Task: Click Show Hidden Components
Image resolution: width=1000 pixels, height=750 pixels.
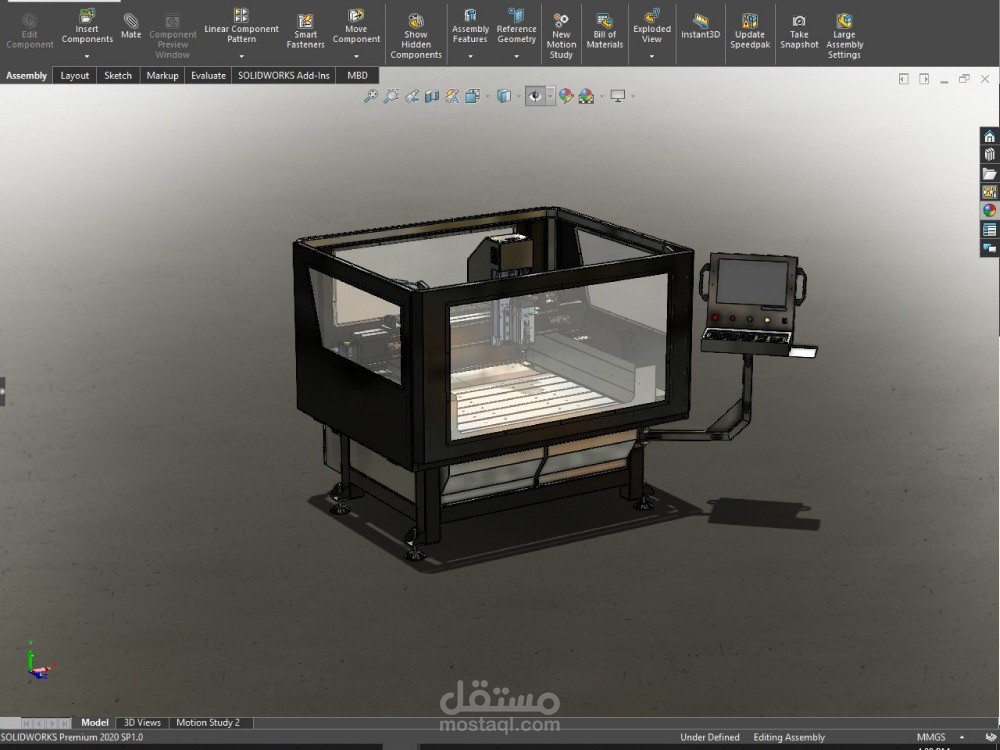Action: pos(416,37)
